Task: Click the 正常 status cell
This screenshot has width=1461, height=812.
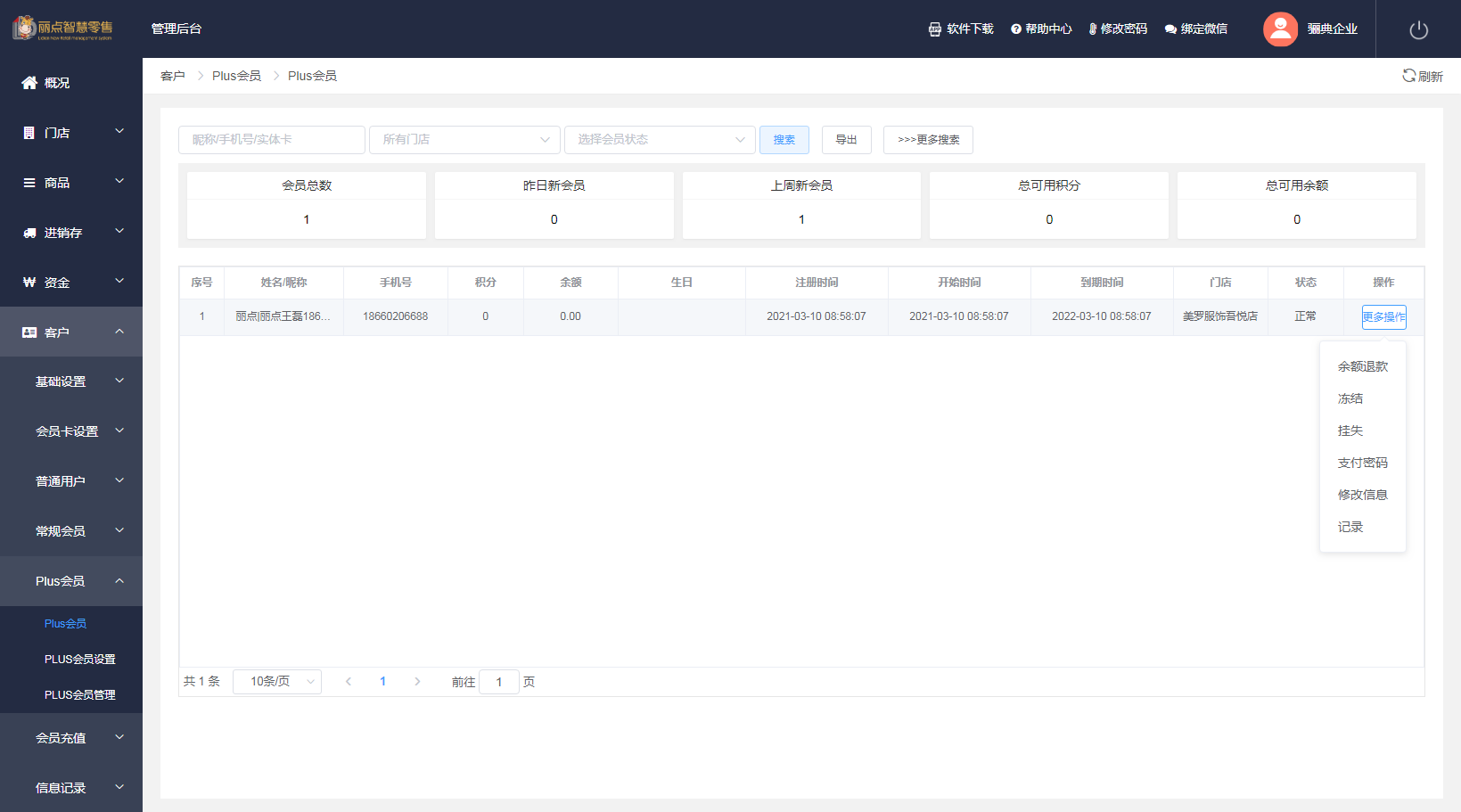Action: pos(1306,316)
